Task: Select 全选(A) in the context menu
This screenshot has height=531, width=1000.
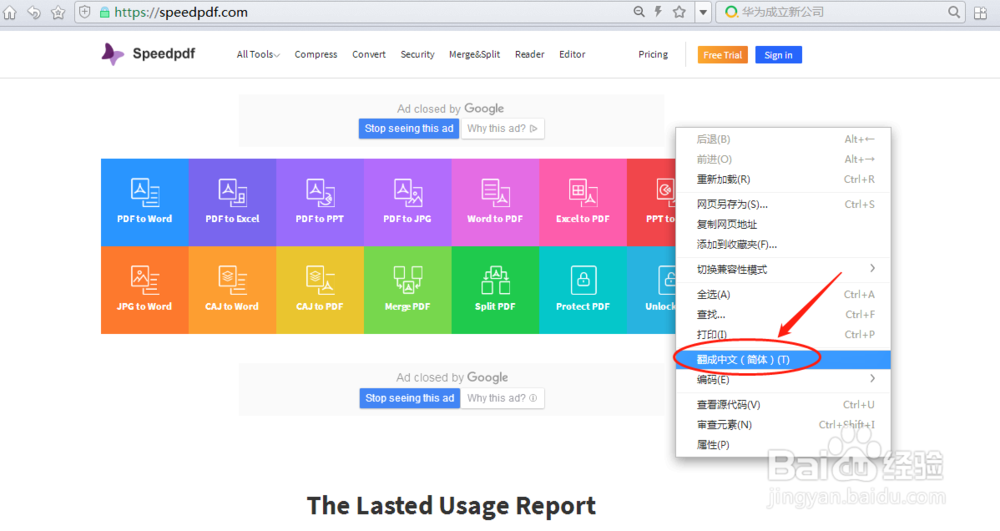Action: point(783,295)
